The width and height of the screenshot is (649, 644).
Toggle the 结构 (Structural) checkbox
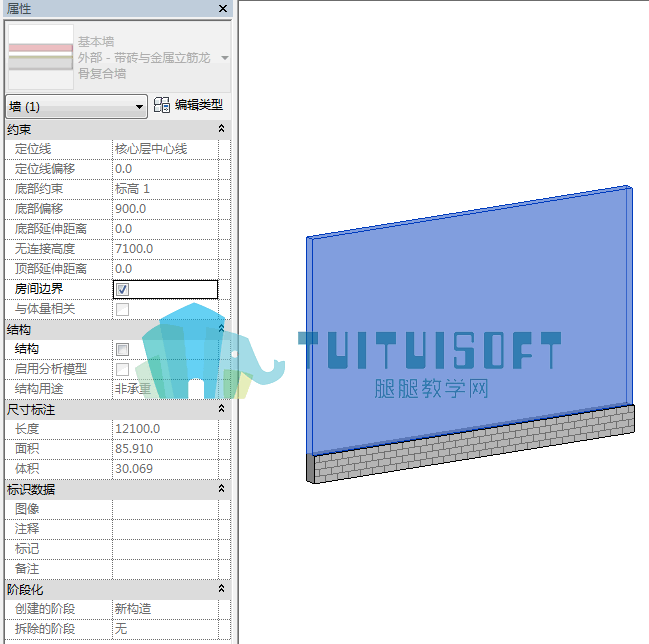(x=123, y=349)
